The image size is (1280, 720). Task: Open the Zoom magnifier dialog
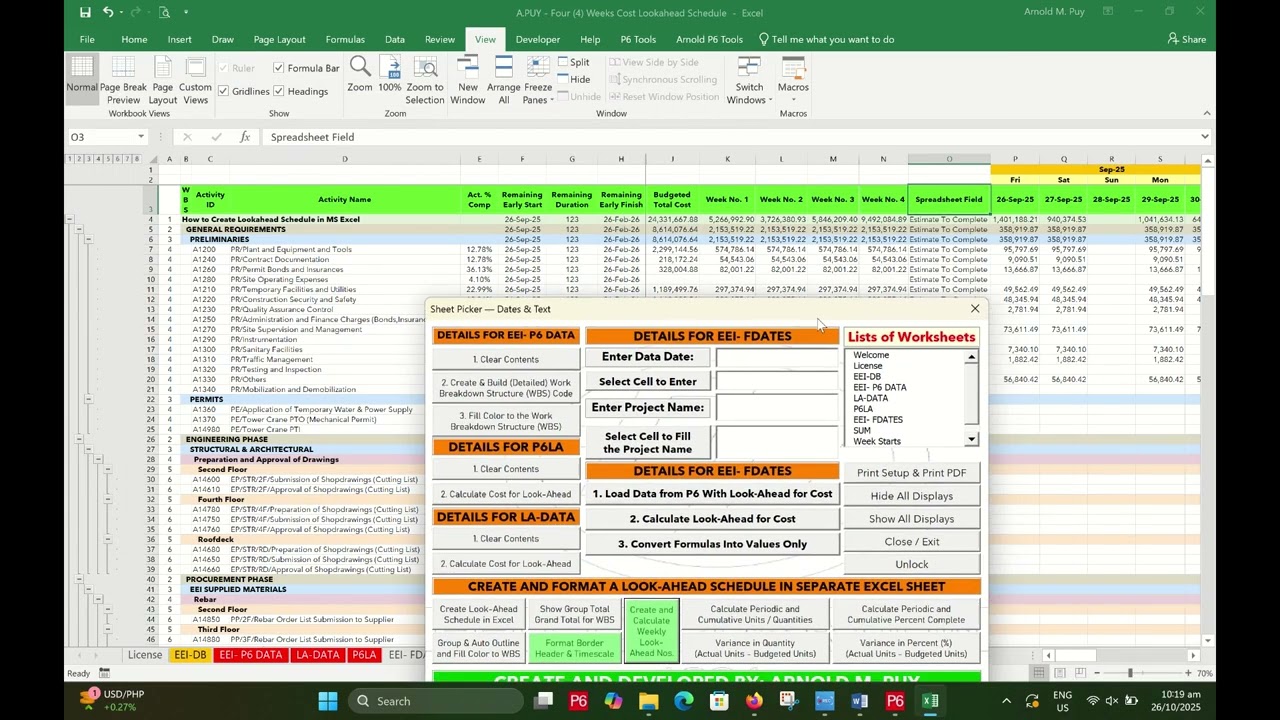(x=360, y=76)
